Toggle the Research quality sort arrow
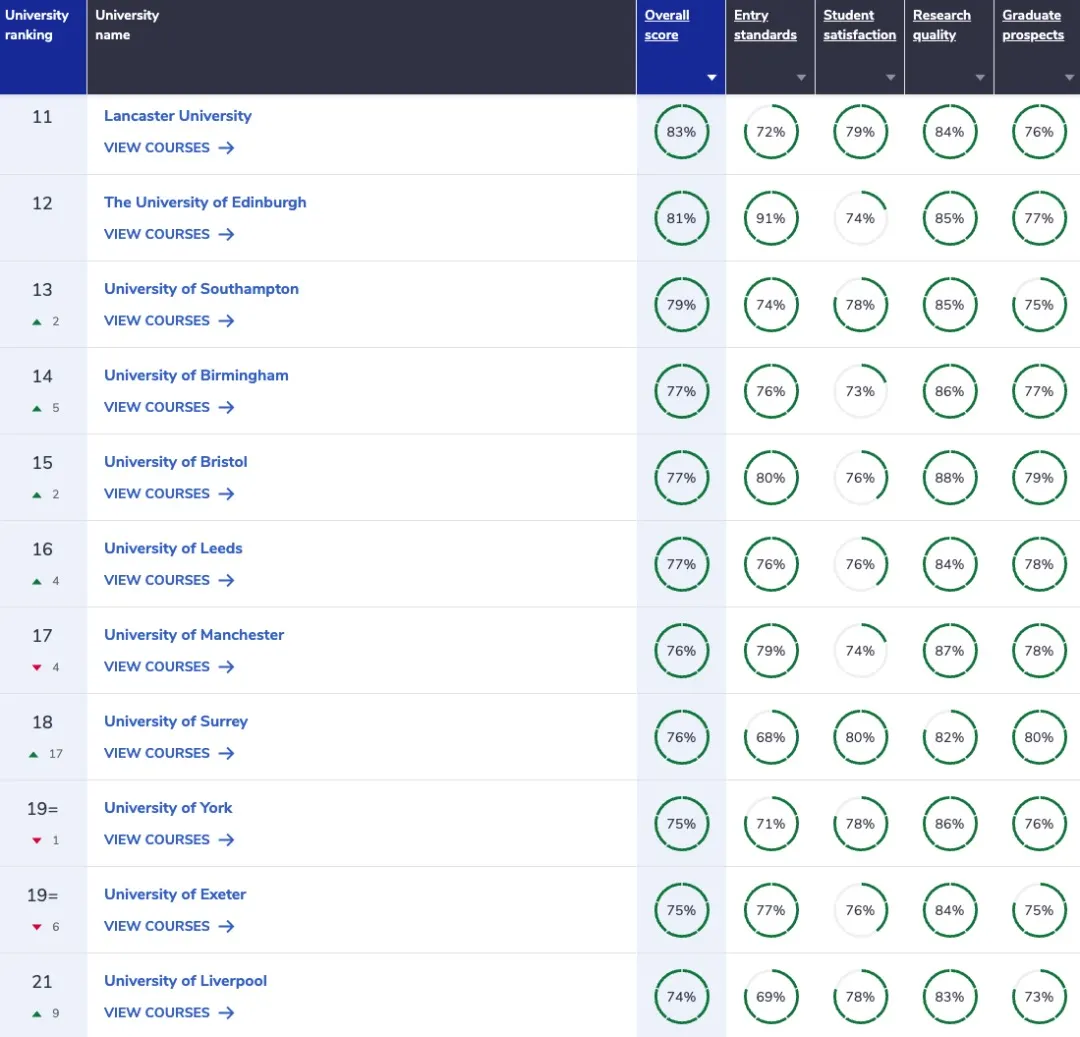 (x=980, y=78)
